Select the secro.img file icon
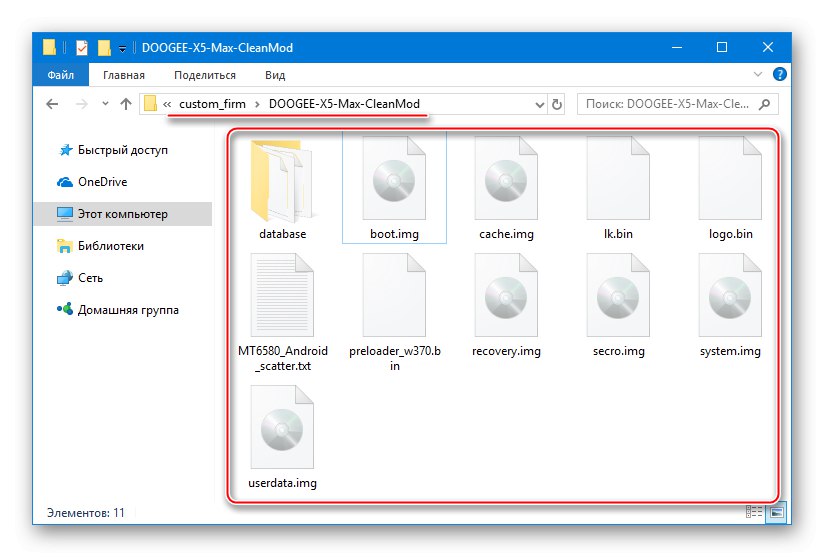The height and width of the screenshot is (557, 824). pos(618,295)
